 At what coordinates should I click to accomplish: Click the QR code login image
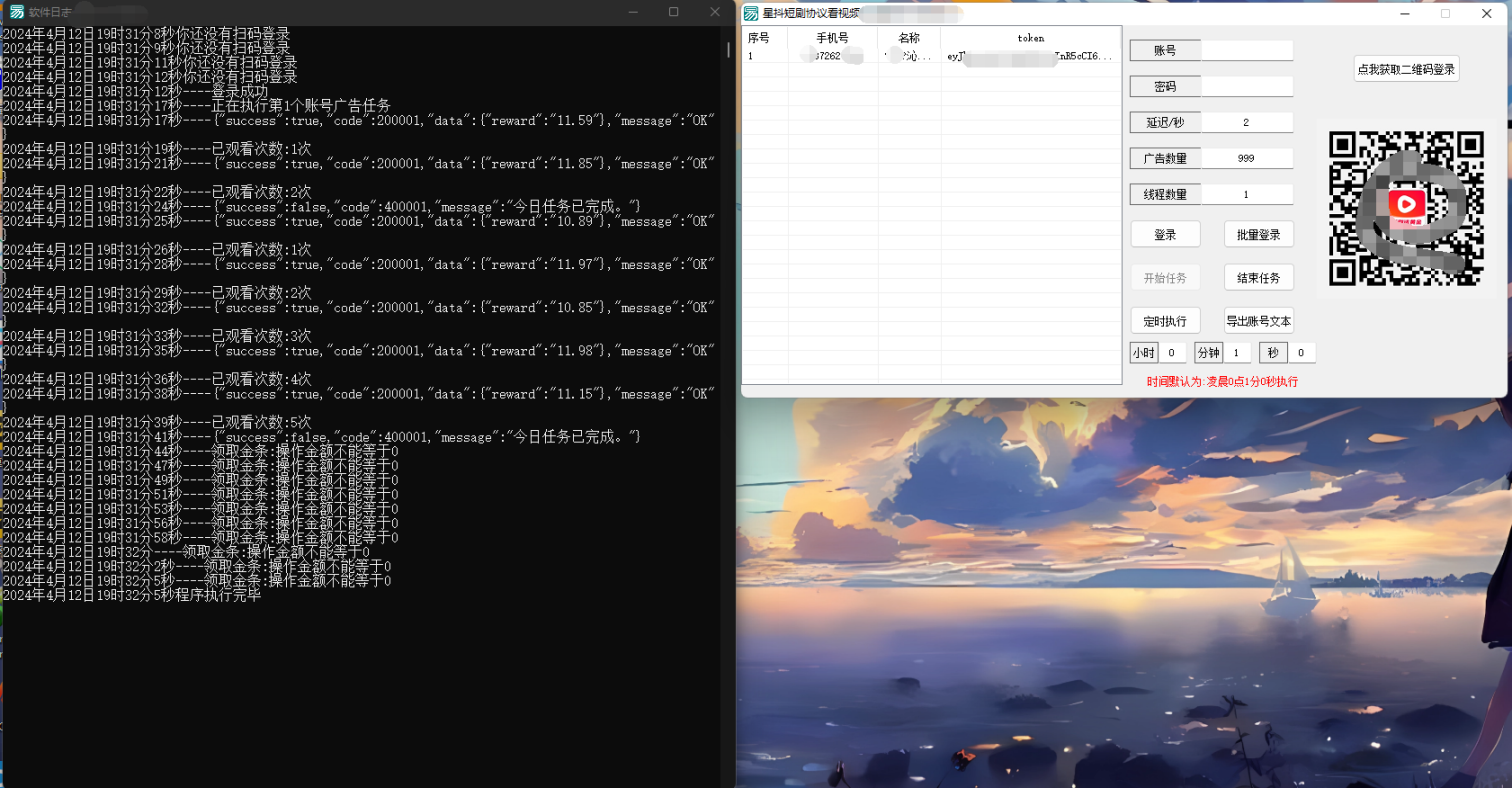[1405, 207]
